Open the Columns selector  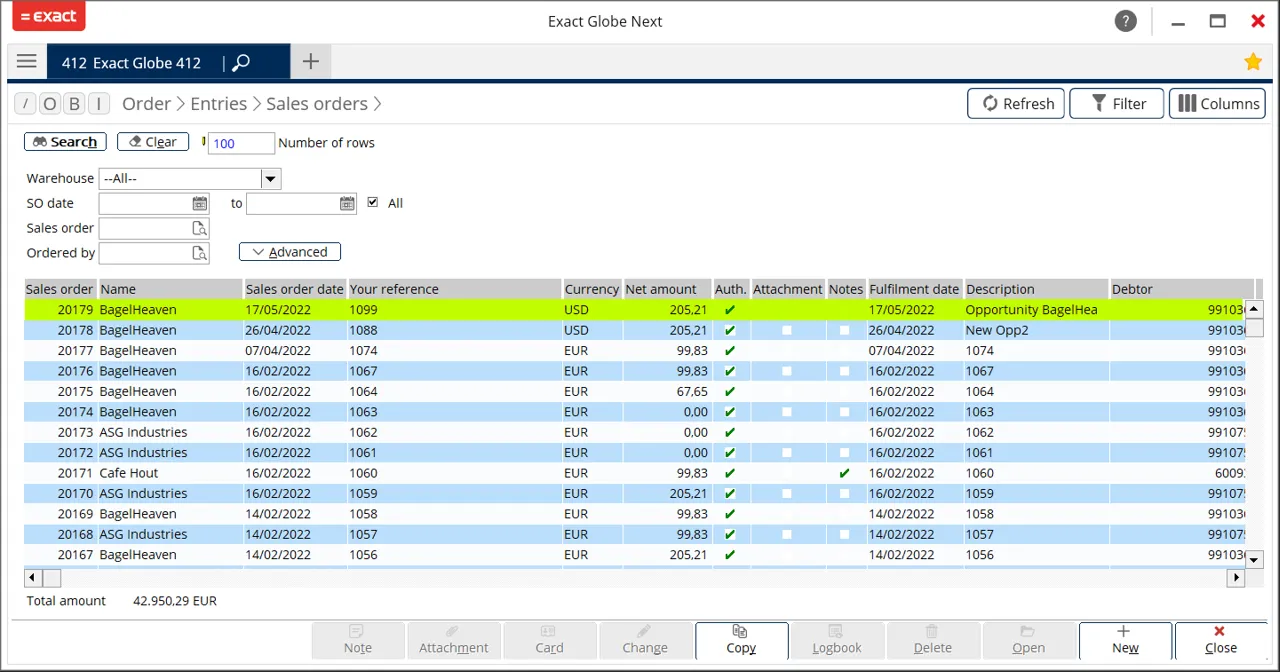coord(1217,103)
